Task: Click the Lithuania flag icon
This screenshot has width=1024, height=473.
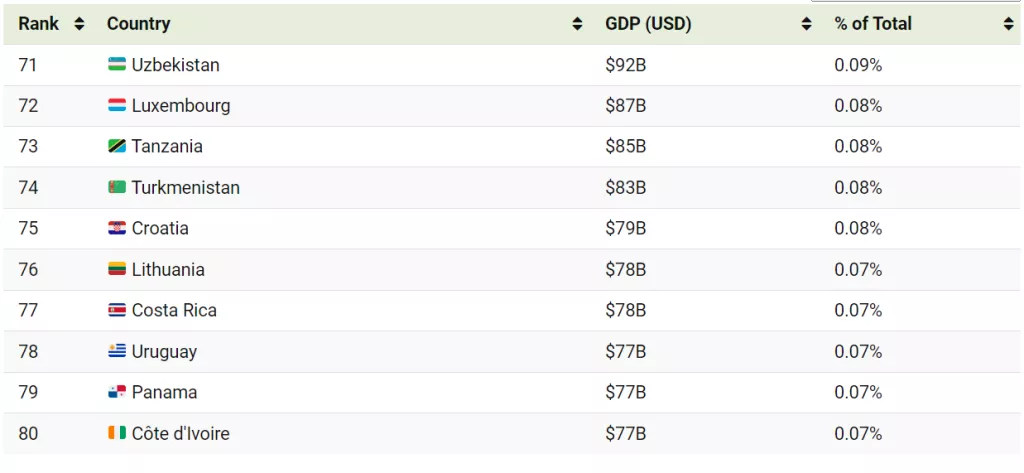Action: coord(117,270)
